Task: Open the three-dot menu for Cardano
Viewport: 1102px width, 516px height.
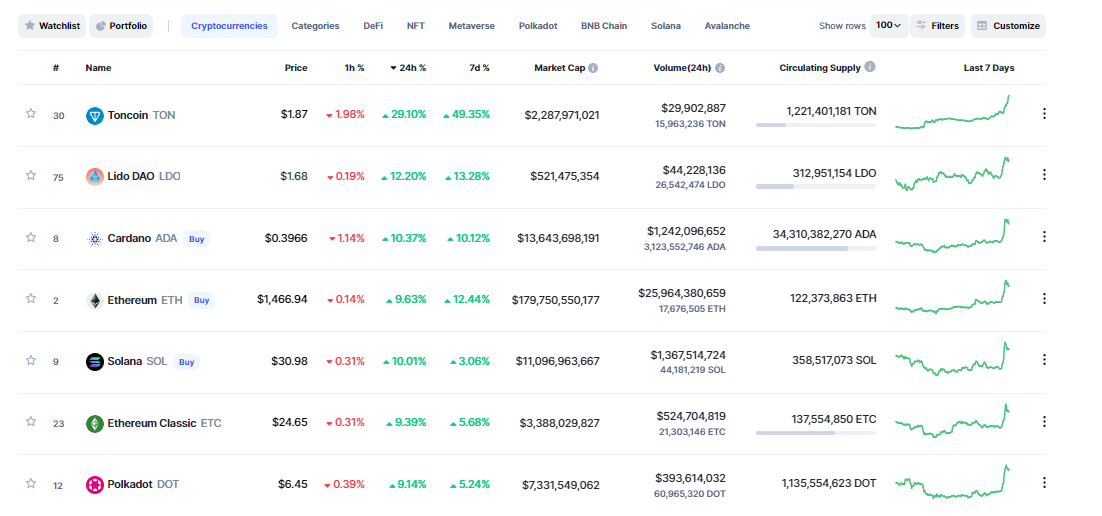Action: 1044,236
